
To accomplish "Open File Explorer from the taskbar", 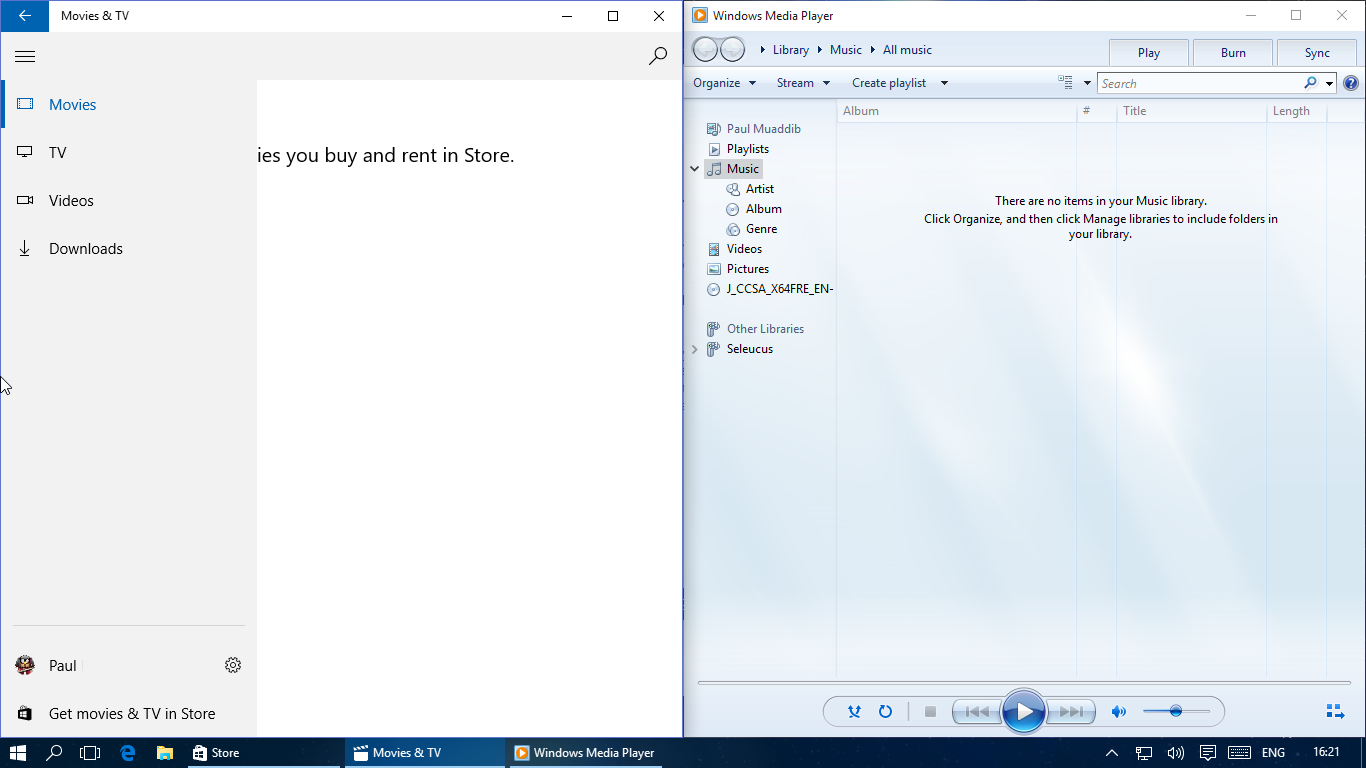I will click(165, 753).
